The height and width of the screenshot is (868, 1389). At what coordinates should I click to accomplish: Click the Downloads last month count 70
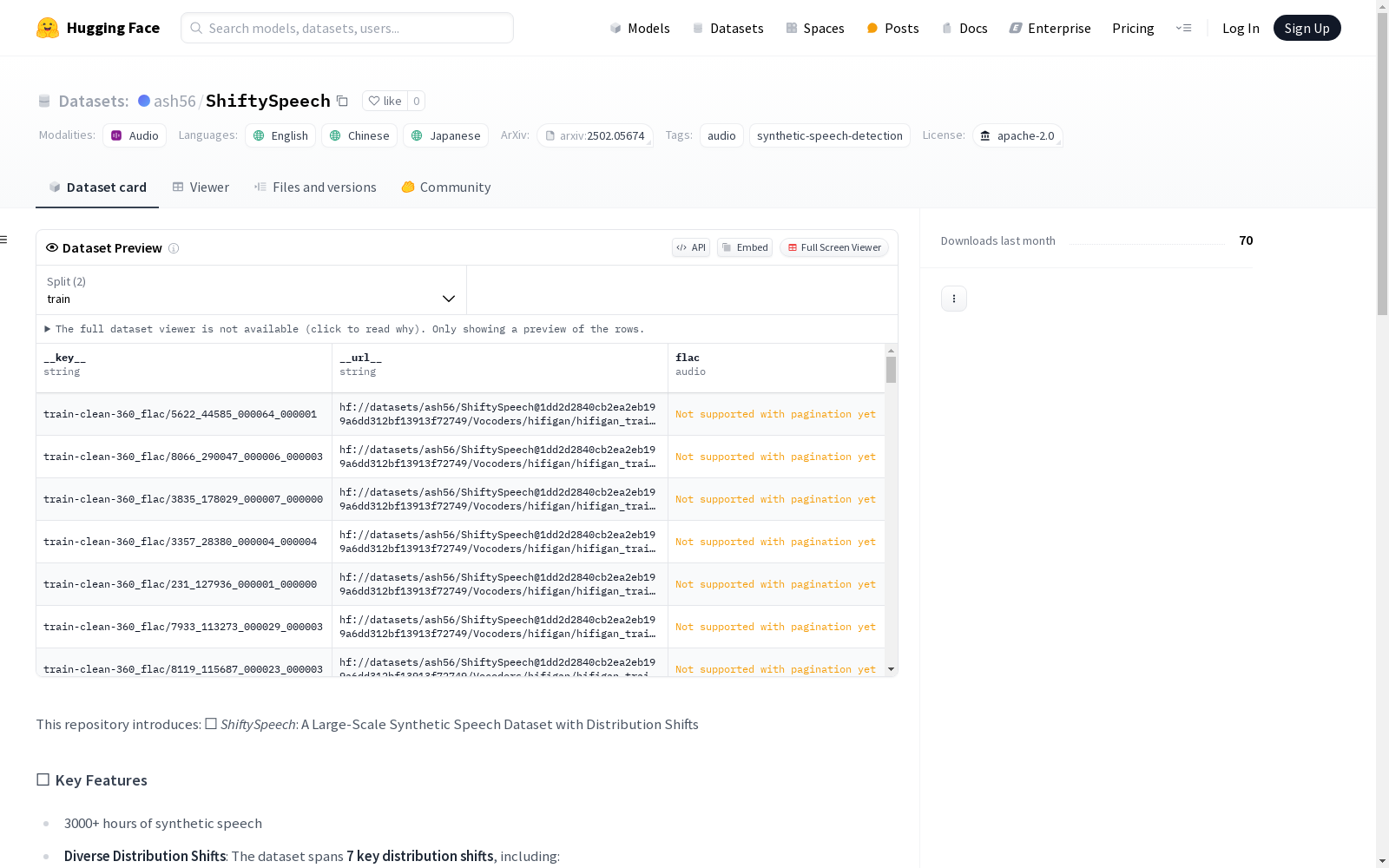[1246, 240]
